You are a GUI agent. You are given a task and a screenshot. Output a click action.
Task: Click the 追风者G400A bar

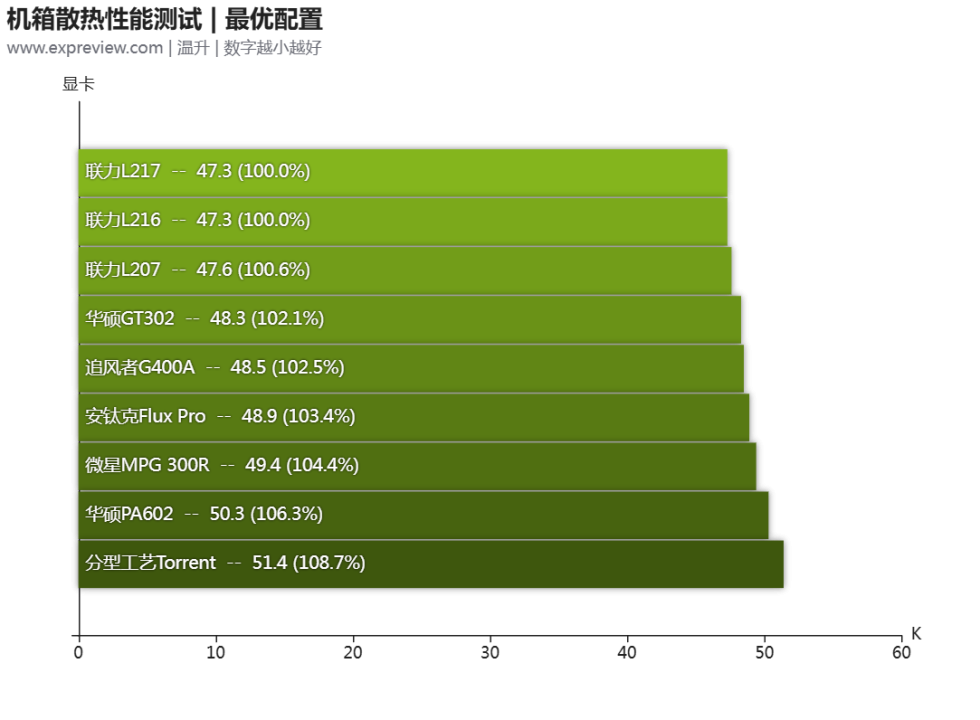click(410, 368)
